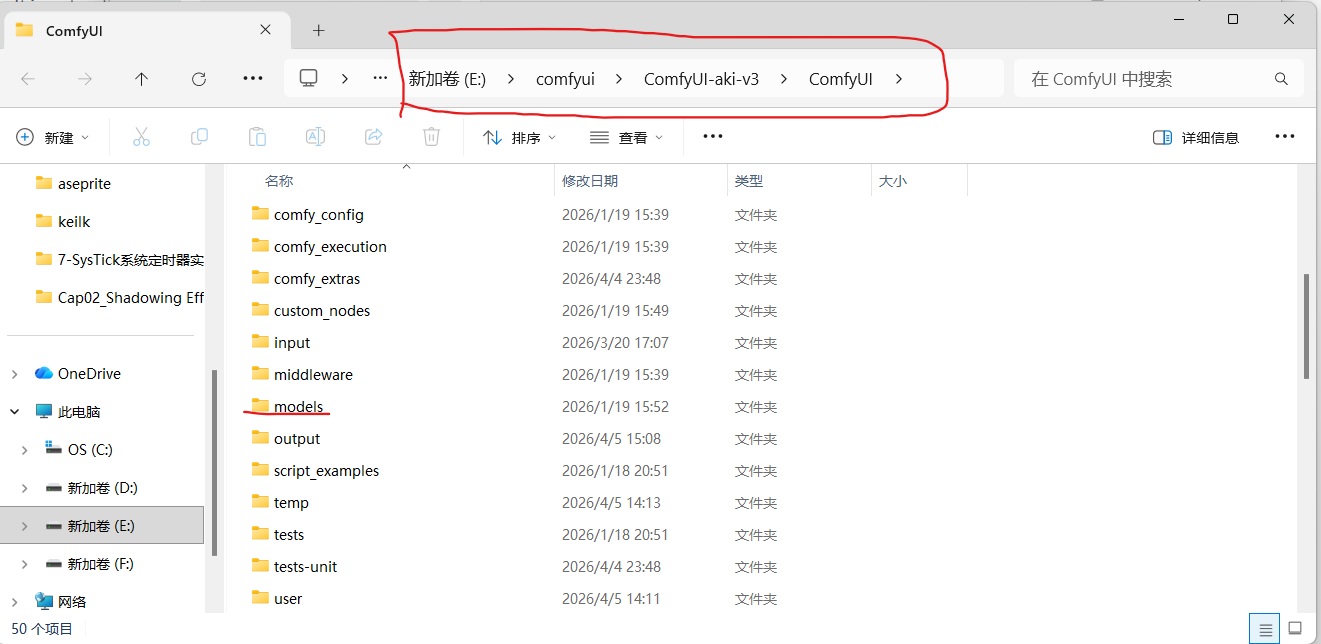The height and width of the screenshot is (644, 1321).
Task: Sort by 修改日期 column header
Action: [590, 181]
